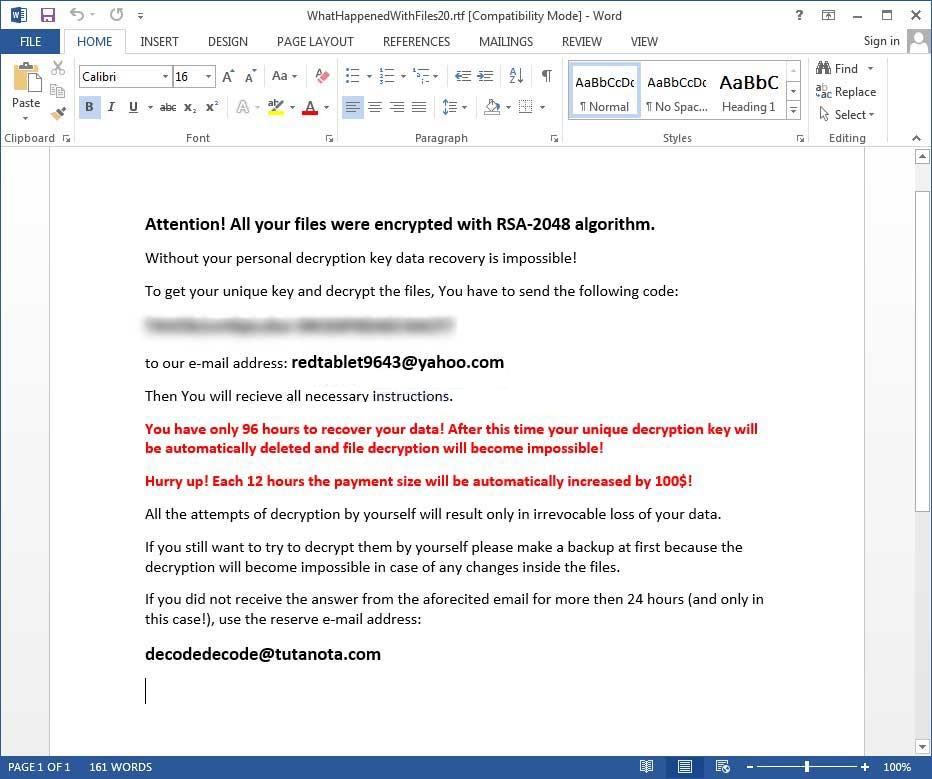Toggle Italic formatting
Viewport: 932px width, 779px height.
111,108
